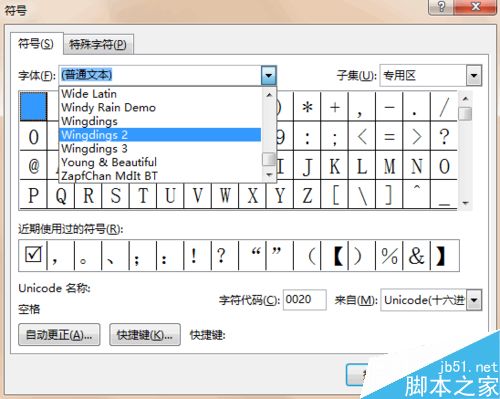Select the slash / symbol
Viewport: 500px width, 399px height.
[444, 107]
